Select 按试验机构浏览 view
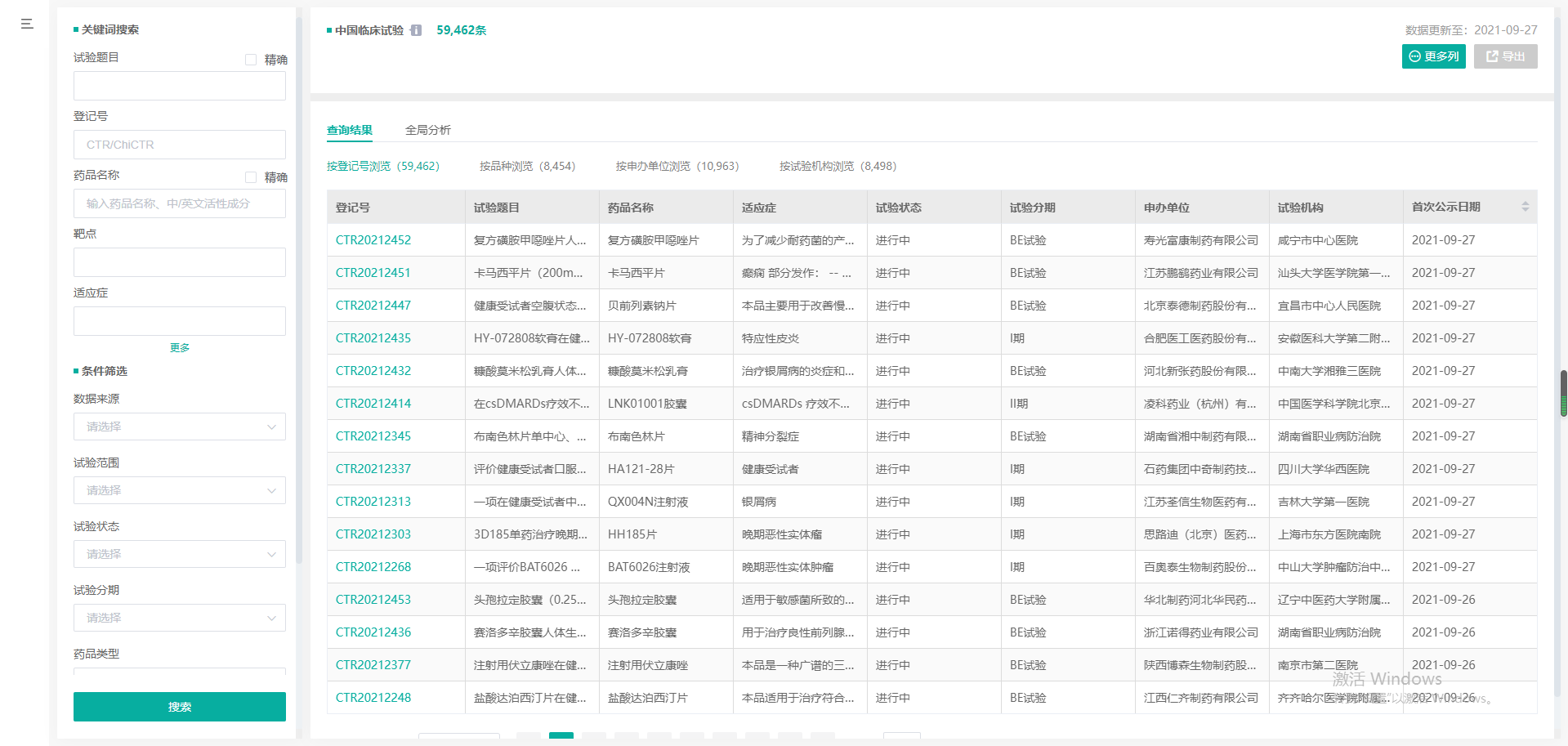 click(x=838, y=166)
